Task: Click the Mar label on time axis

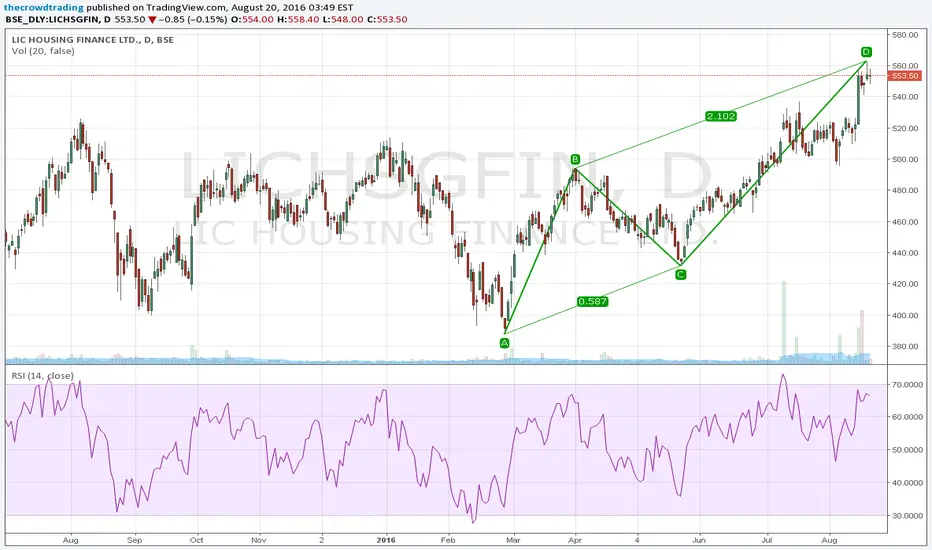Action: 512,540
